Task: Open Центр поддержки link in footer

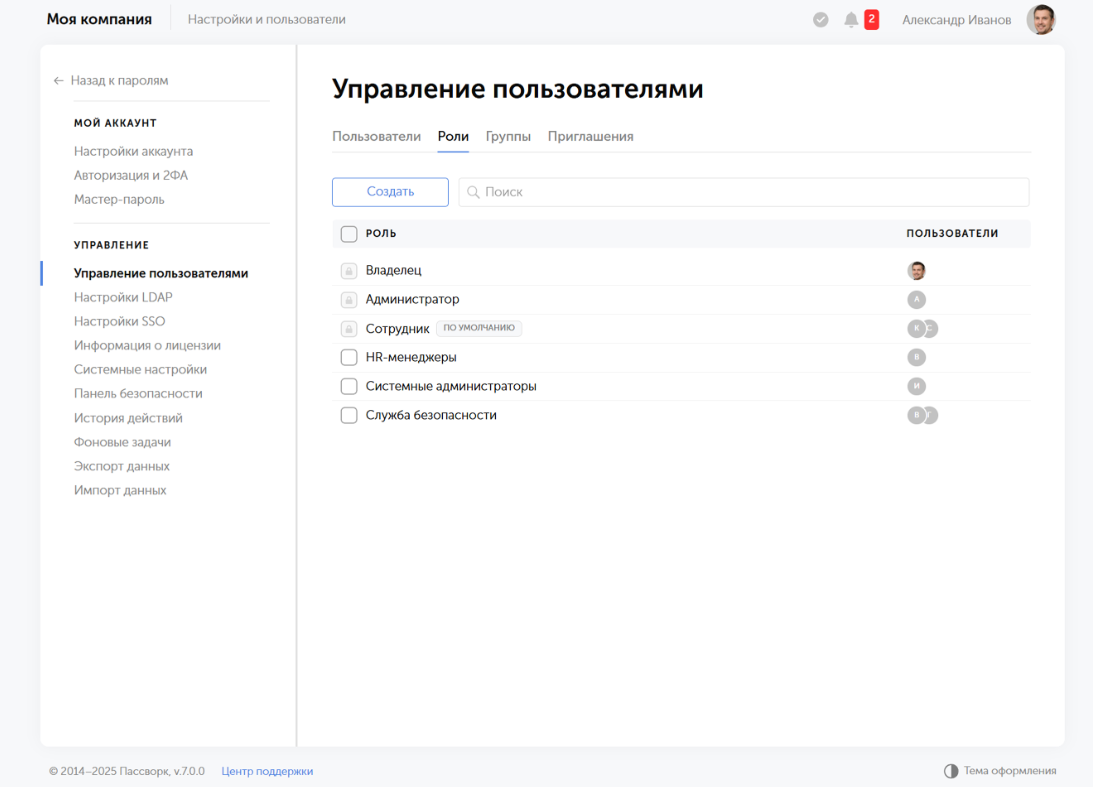Action: pyautogui.click(x=267, y=771)
